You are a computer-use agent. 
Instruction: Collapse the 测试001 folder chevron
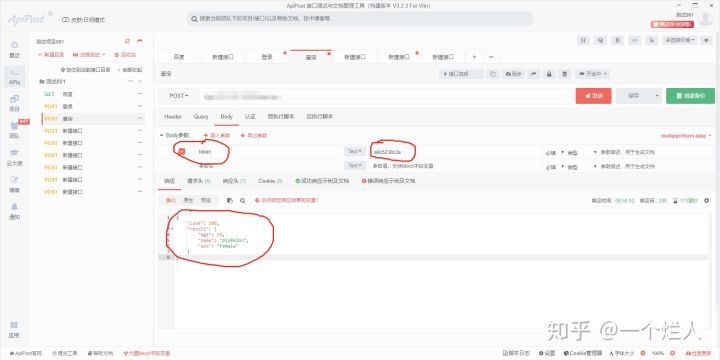click(x=140, y=81)
